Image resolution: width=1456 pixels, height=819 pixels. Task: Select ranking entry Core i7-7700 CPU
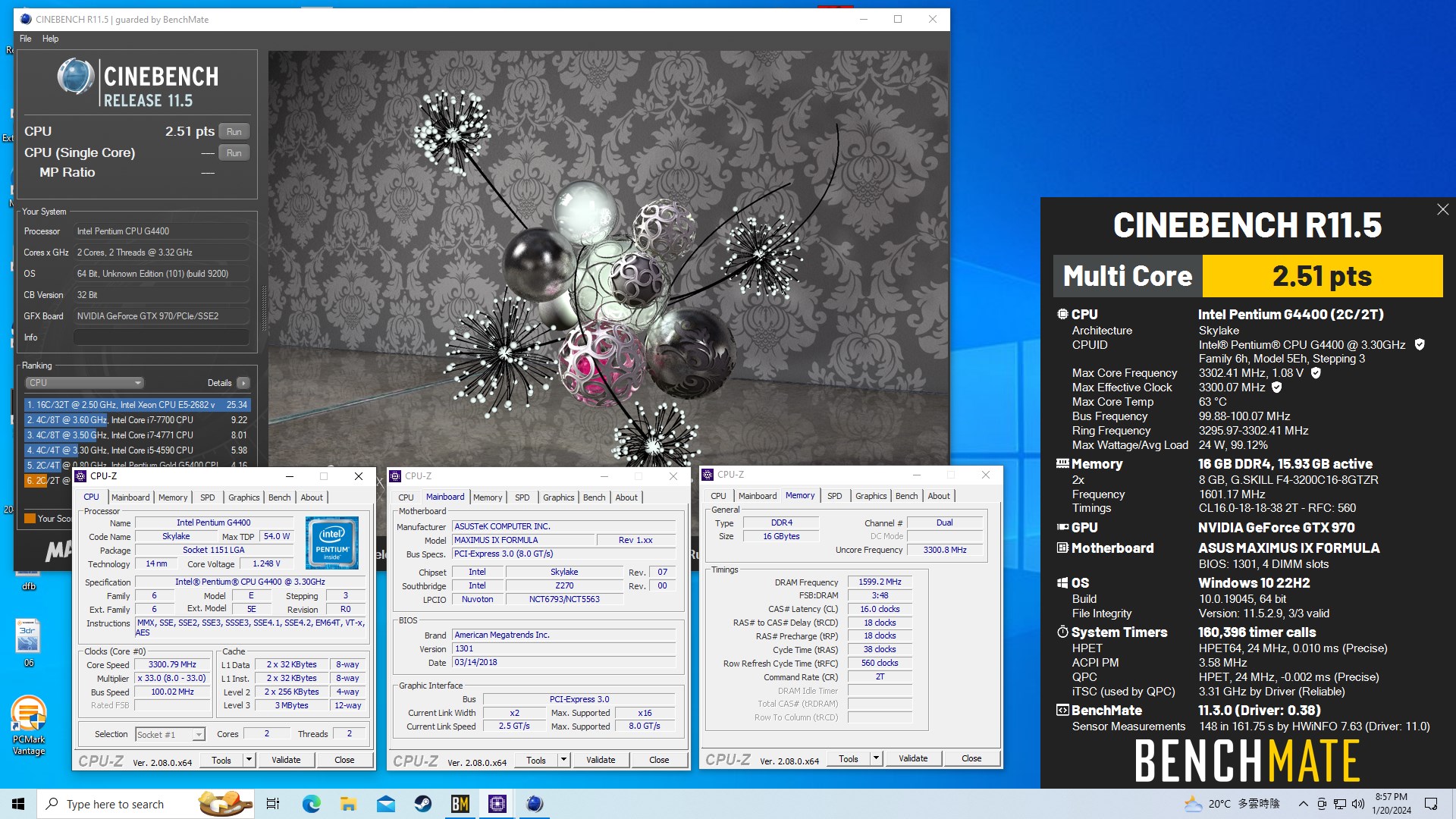point(137,420)
